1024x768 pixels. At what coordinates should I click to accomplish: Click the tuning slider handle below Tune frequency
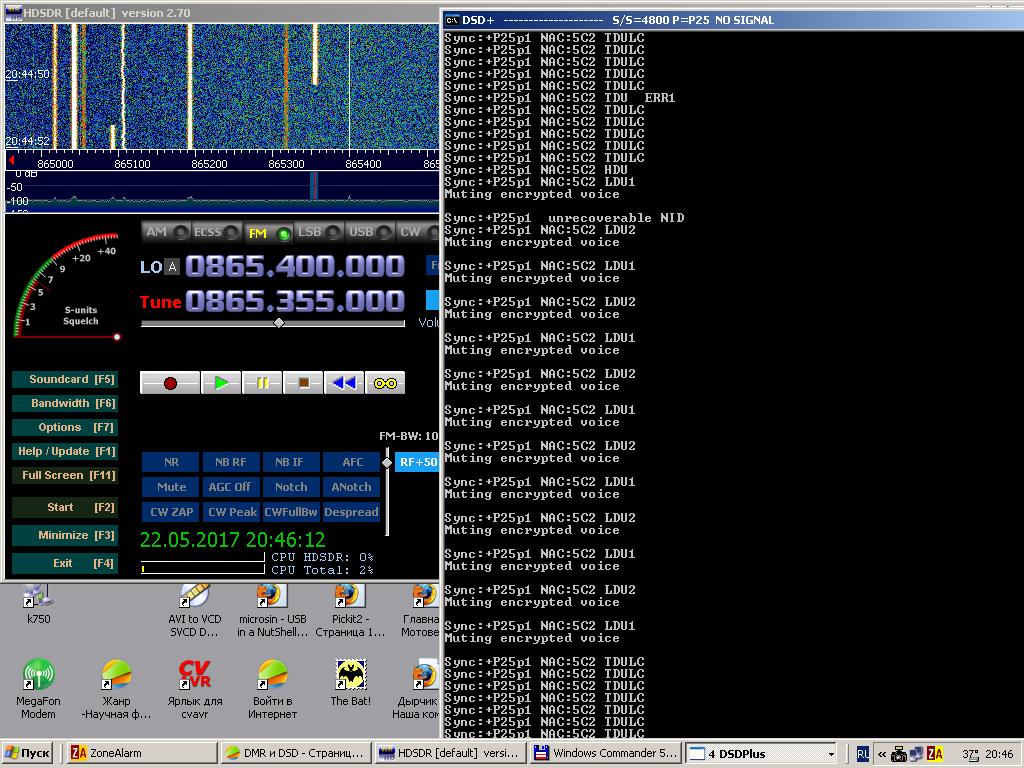(279, 323)
